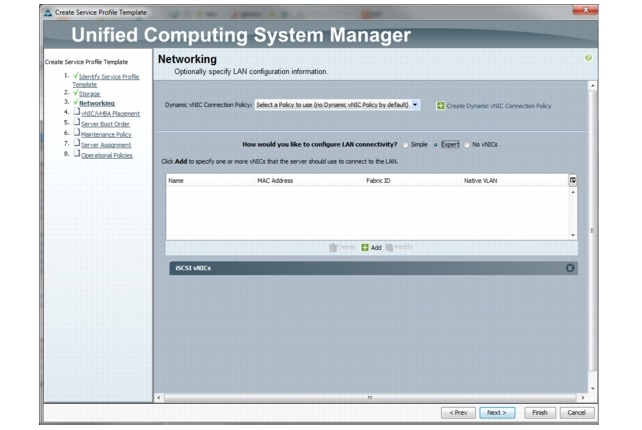Viewport: 642px width, 430px height.
Task: Jump to vNIC/vHBA Placement step
Action: tap(110, 113)
